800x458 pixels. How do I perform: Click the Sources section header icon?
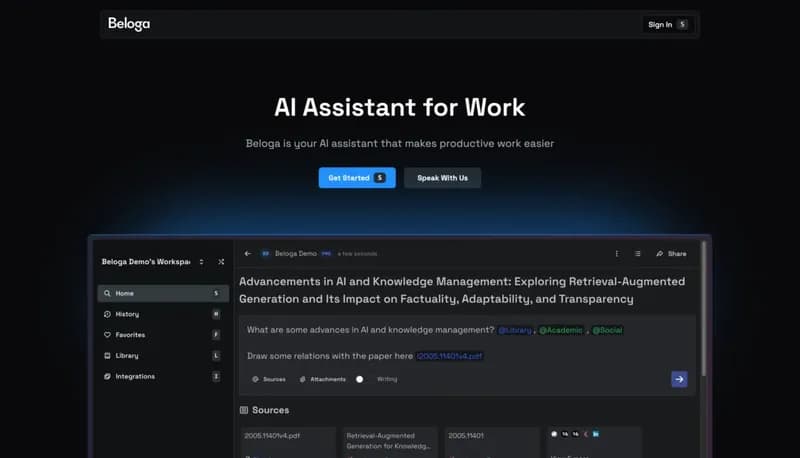[x=244, y=410]
